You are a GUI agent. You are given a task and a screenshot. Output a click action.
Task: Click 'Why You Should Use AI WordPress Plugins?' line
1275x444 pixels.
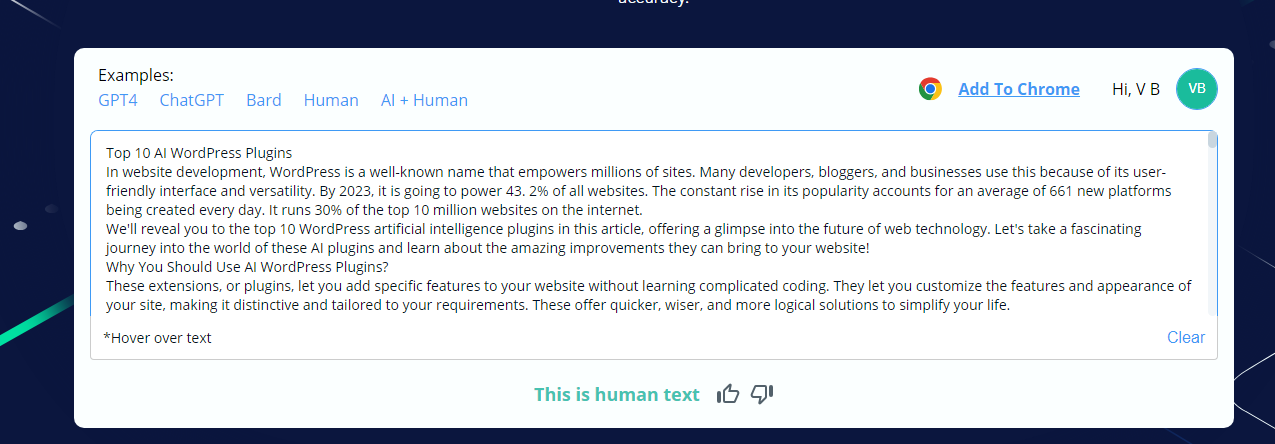(247, 267)
